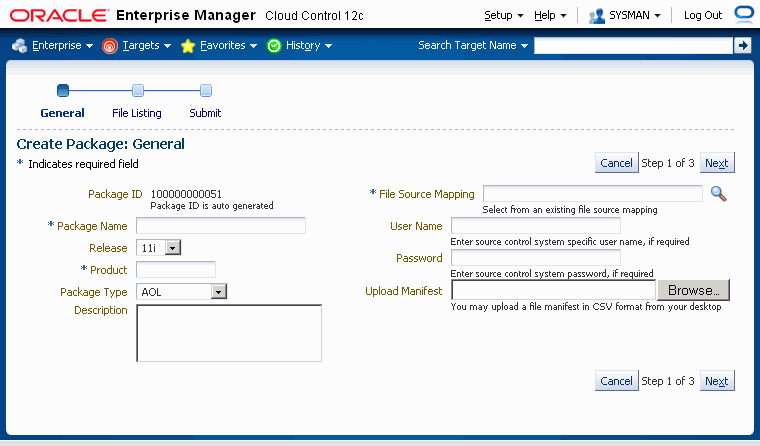Click the Enterprise cubes icon
Image resolution: width=760 pixels, height=446 pixels.
click(x=19, y=46)
